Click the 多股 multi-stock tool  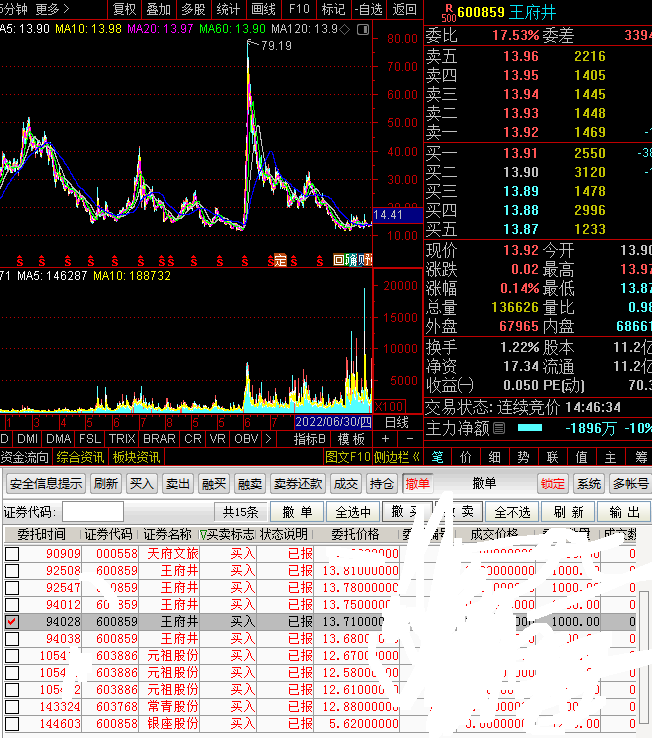tap(193, 9)
